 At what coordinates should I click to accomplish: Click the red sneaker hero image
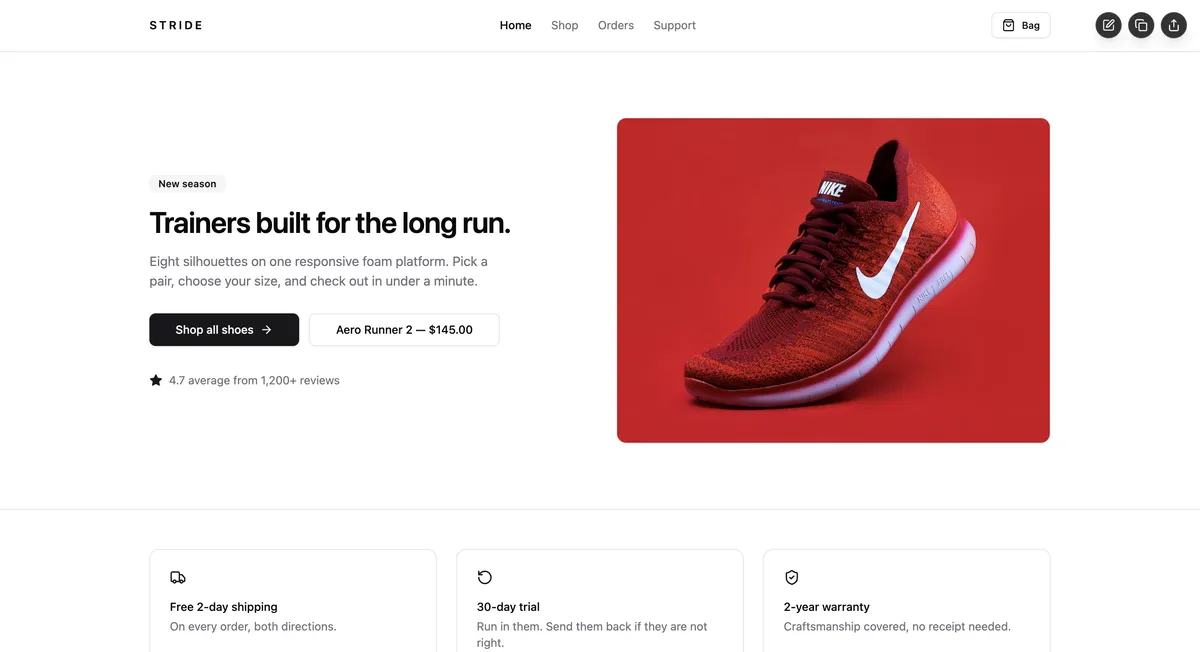pos(833,280)
